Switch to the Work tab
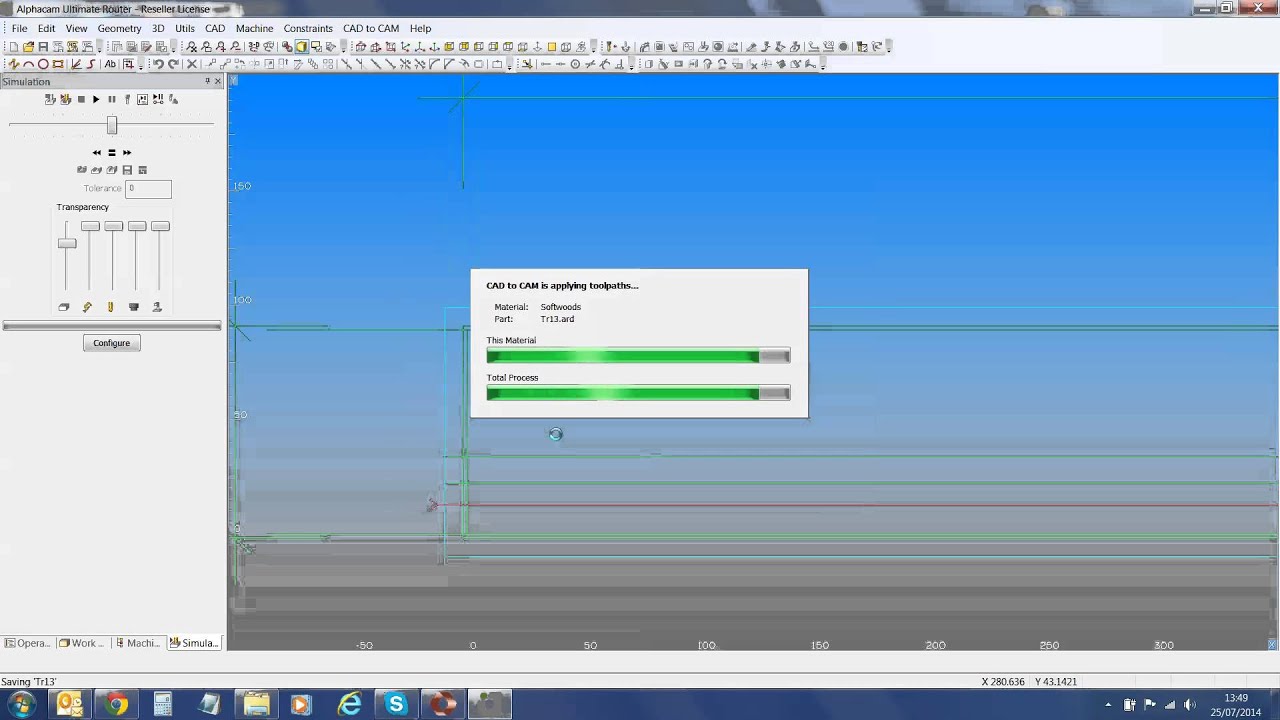The width and height of the screenshot is (1280, 720). (x=82, y=643)
